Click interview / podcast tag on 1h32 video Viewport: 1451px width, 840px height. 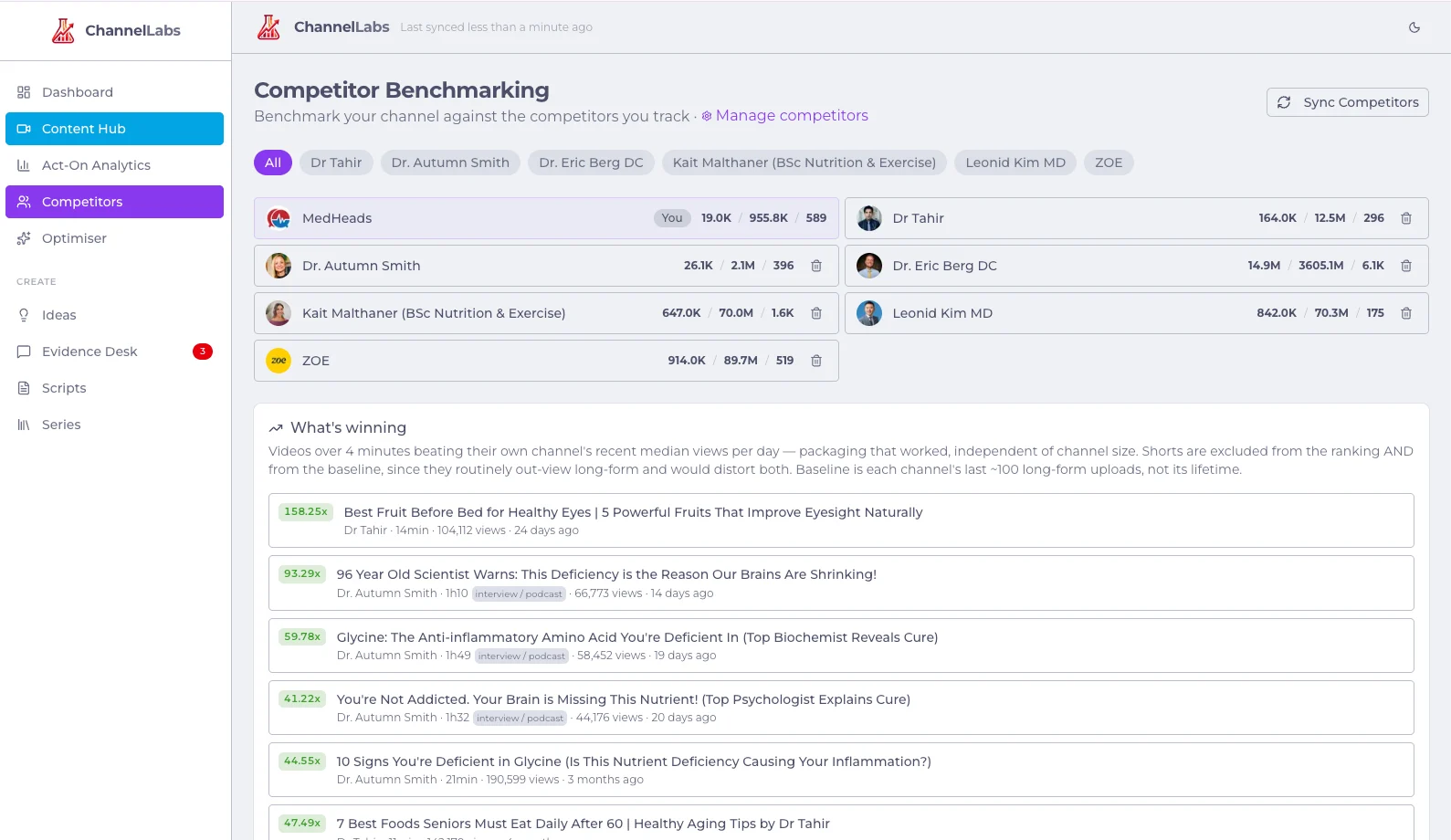point(520,718)
